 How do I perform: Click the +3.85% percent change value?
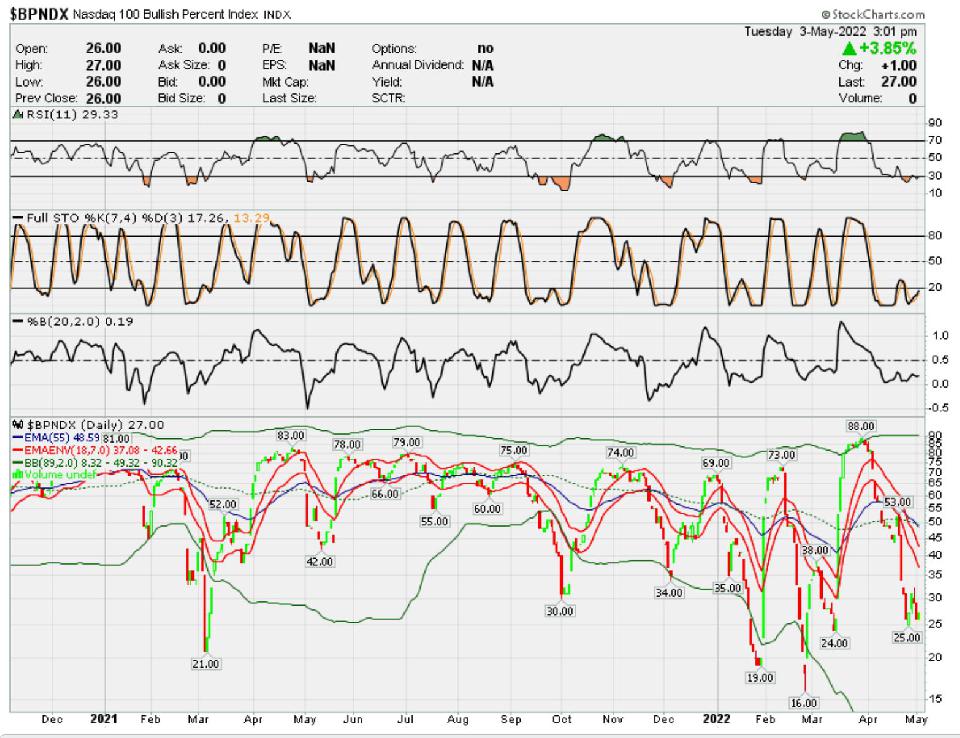(888, 48)
